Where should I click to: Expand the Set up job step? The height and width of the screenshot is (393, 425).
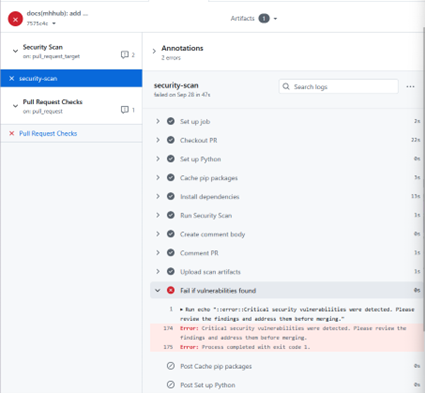point(158,121)
